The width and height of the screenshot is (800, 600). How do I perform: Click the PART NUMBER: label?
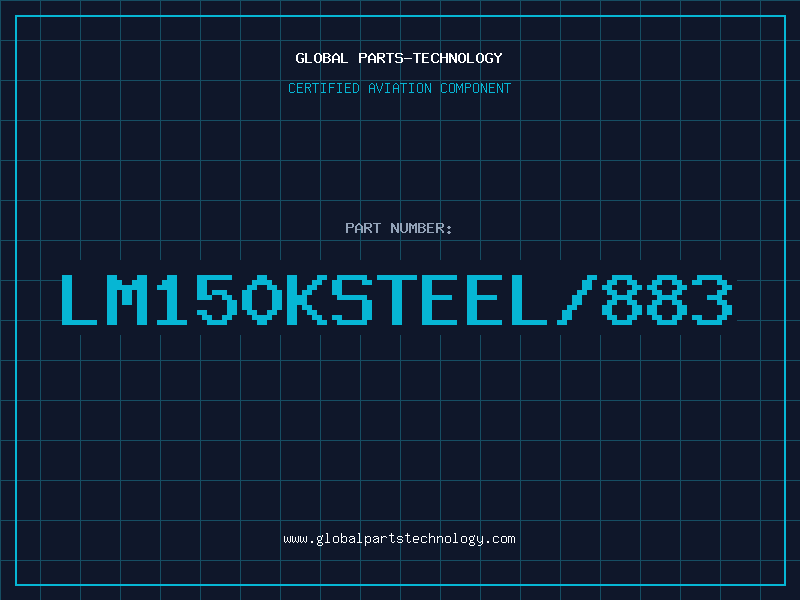pos(399,228)
